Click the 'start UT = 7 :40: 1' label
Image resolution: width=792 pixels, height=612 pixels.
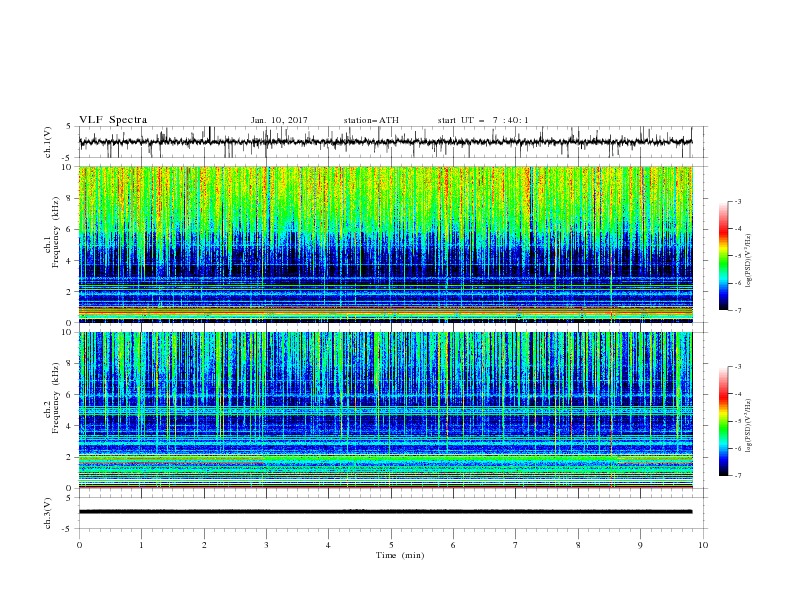[x=483, y=120]
